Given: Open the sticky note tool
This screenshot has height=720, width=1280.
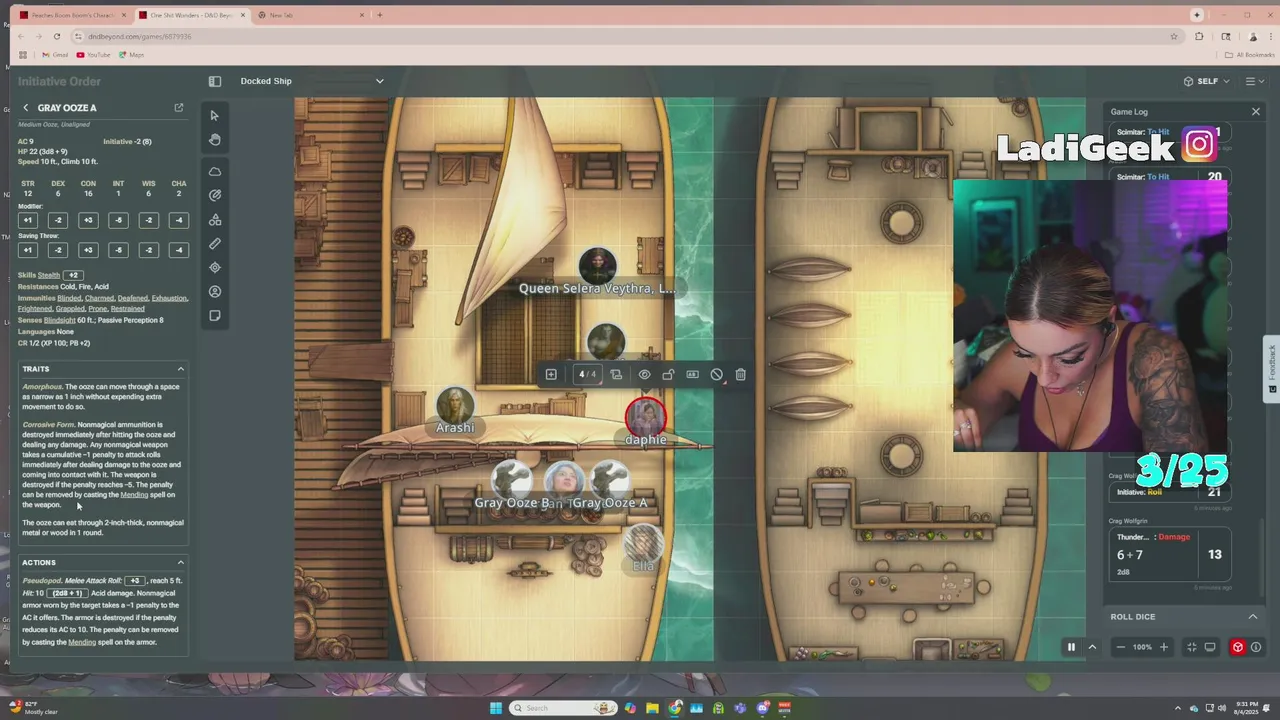Looking at the screenshot, I should (215, 316).
